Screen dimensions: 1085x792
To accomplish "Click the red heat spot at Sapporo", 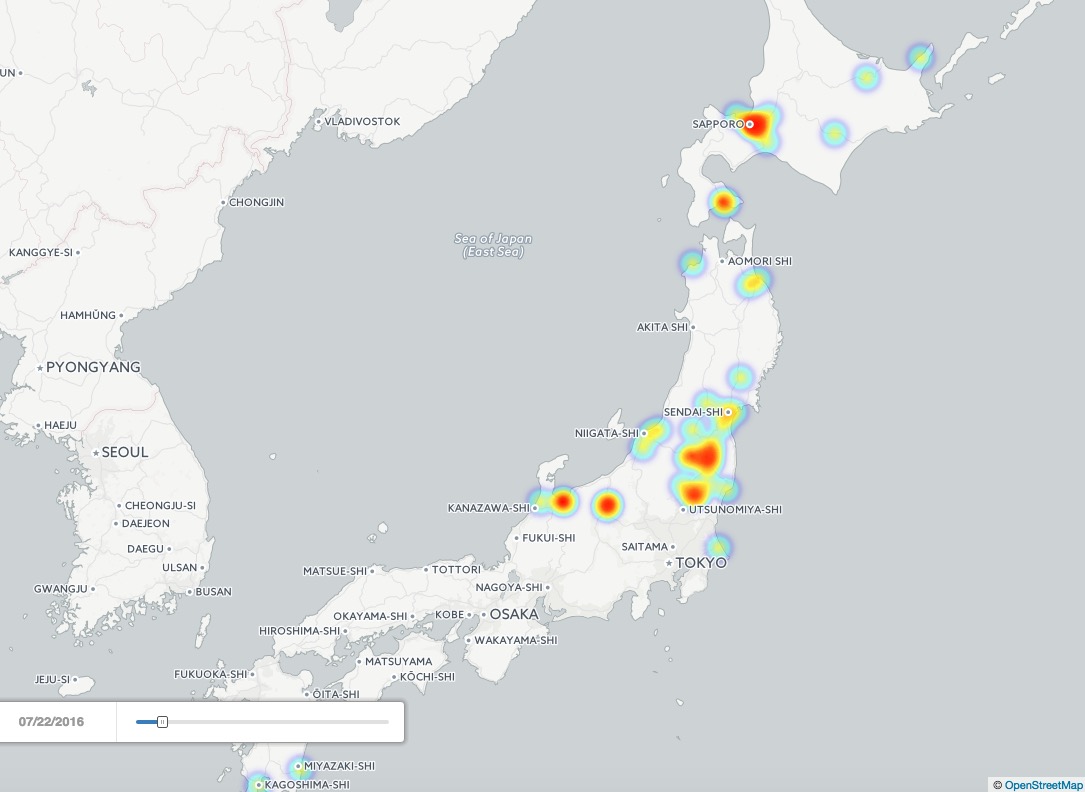I will (x=758, y=125).
